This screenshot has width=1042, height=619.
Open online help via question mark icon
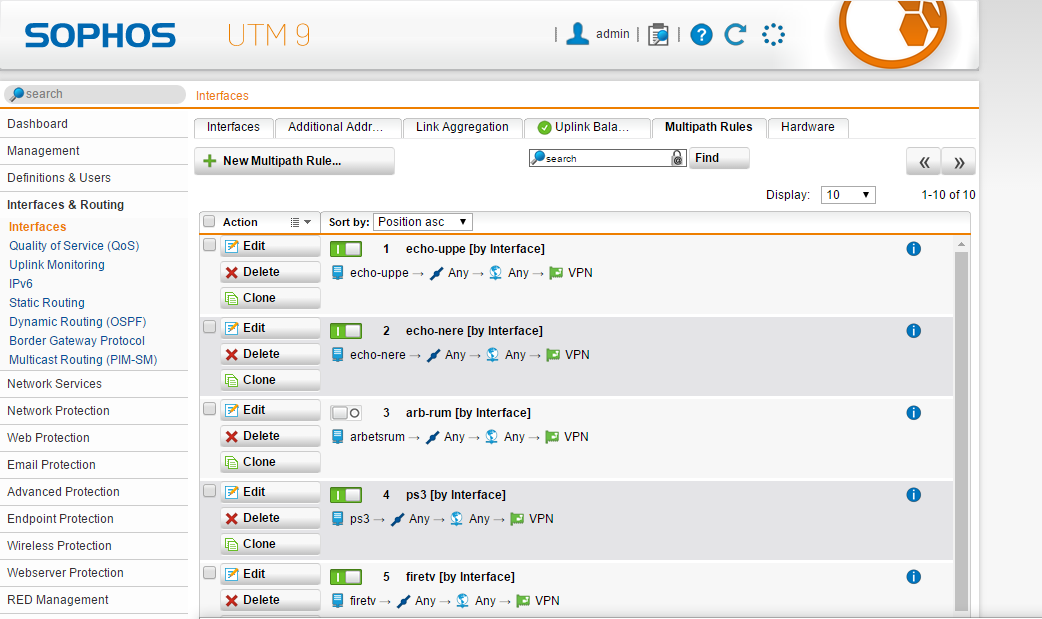click(x=701, y=34)
